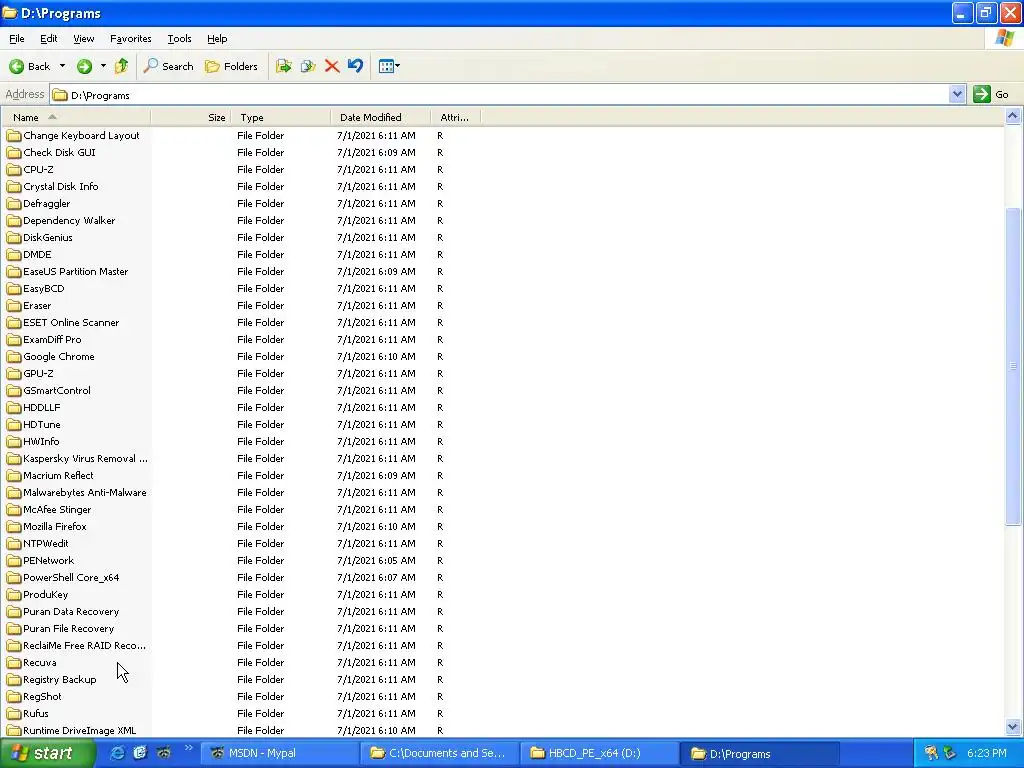Select the EaseUS Partition Master folder icon

(14, 272)
